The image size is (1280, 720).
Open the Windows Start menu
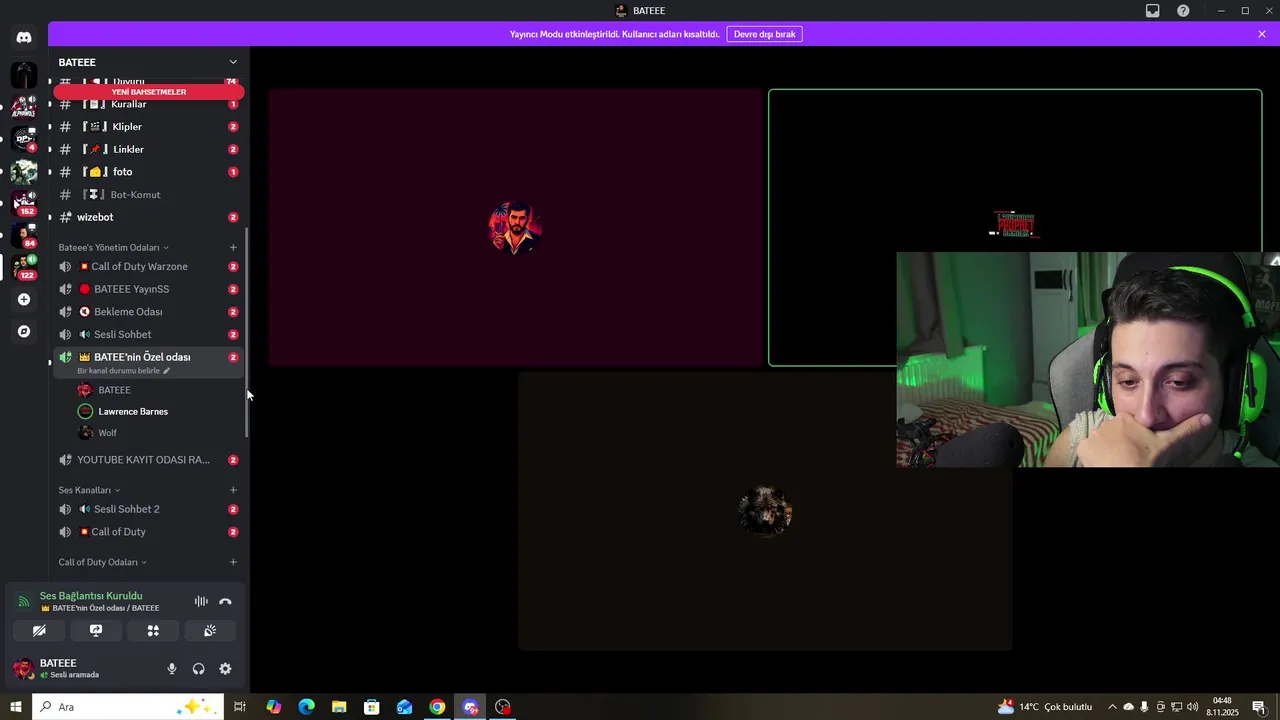click(x=16, y=707)
